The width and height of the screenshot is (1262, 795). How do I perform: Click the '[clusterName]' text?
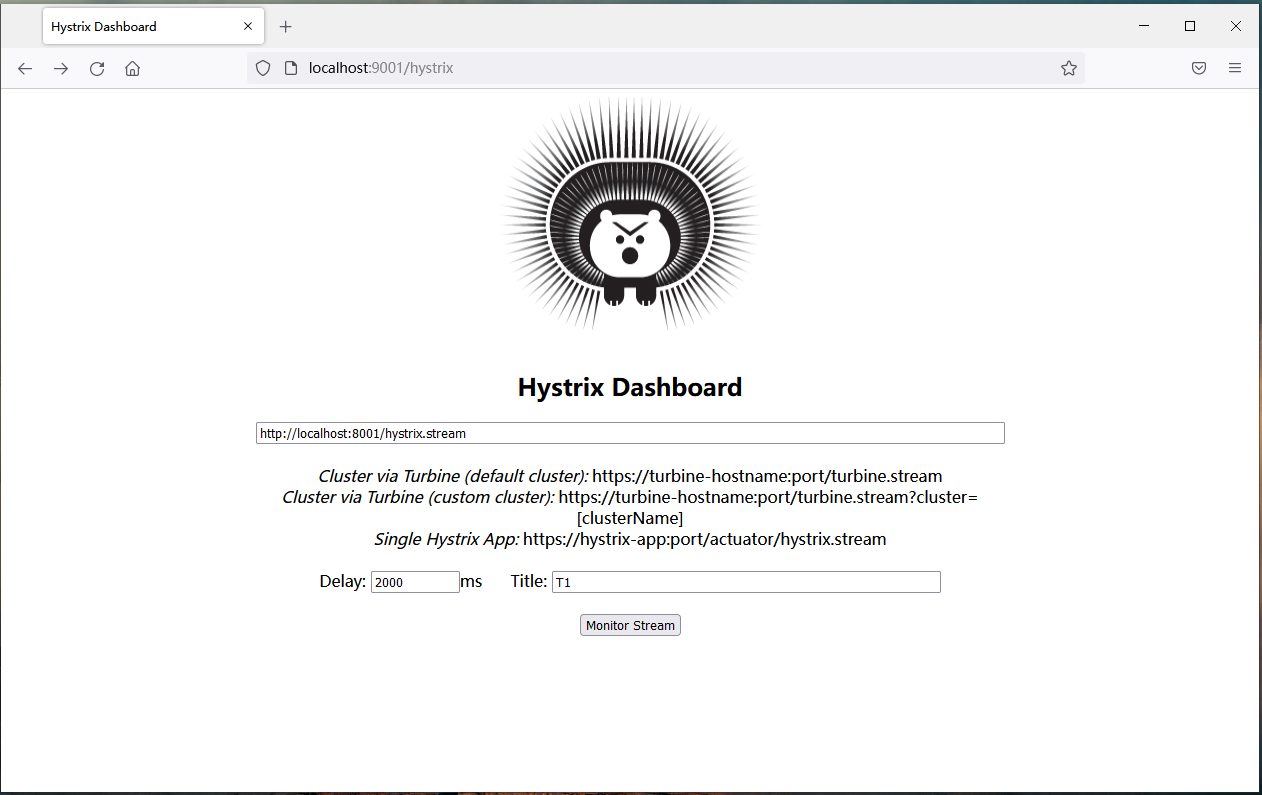coord(630,518)
